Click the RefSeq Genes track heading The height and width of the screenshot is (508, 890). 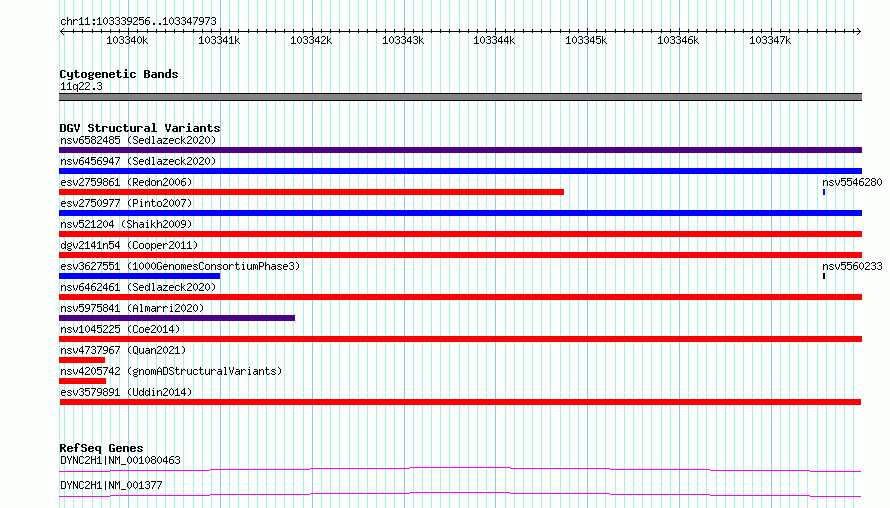coord(101,448)
